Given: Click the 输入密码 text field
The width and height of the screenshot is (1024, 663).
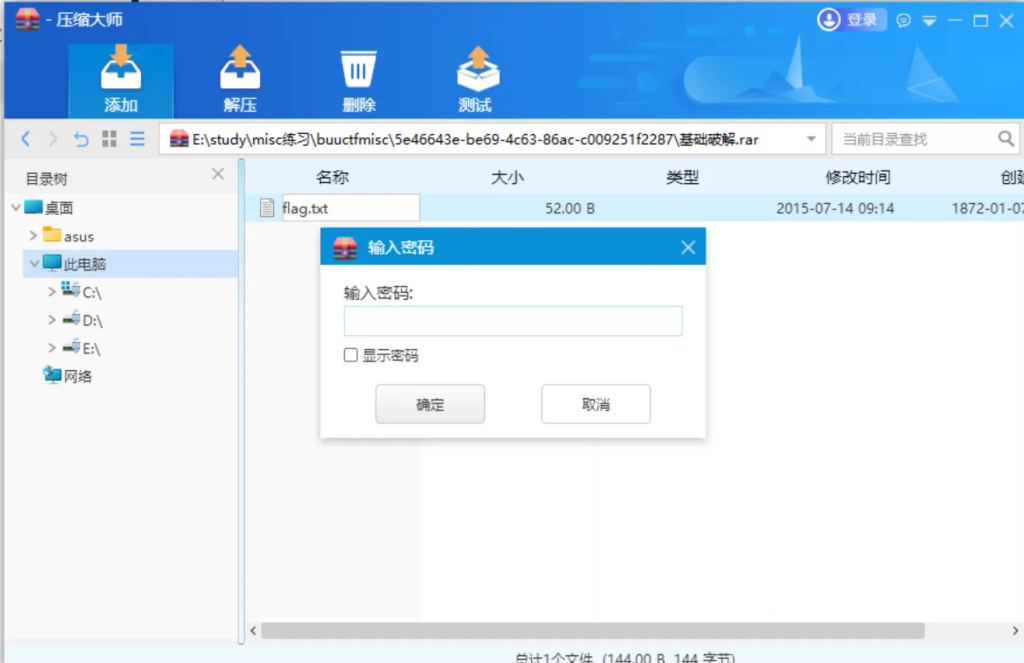Looking at the screenshot, I should [513, 321].
